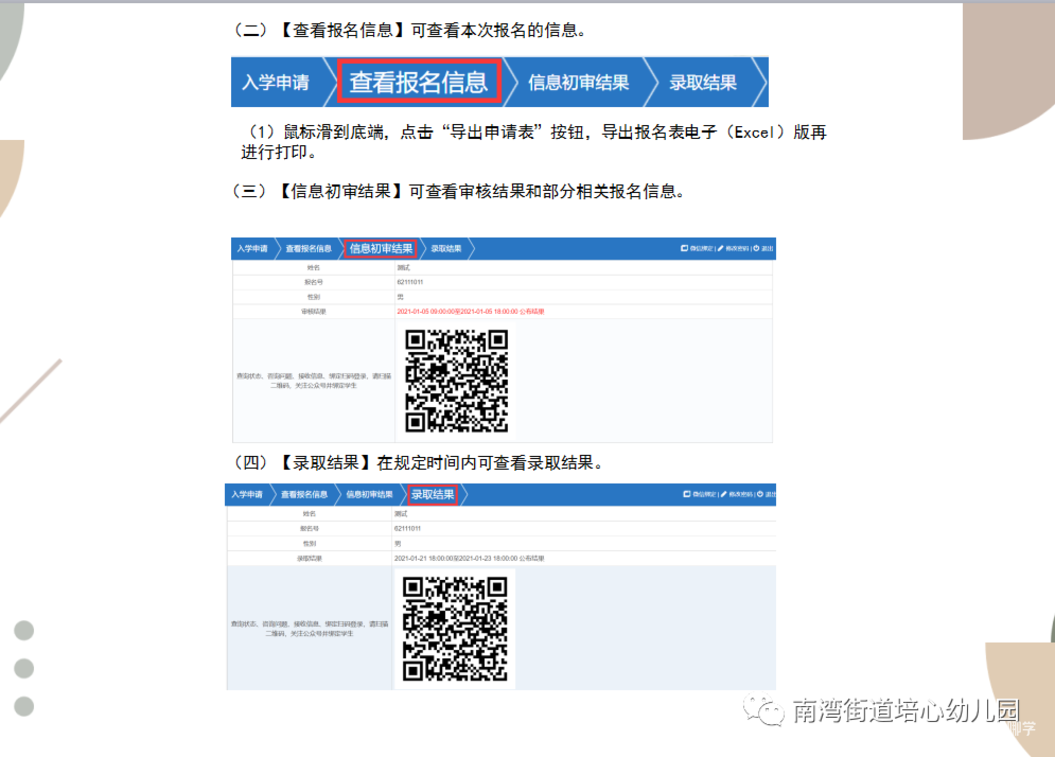
Task: Click 报名号 value 62111011 in bottom 录取结果 panel
Action: click(407, 528)
